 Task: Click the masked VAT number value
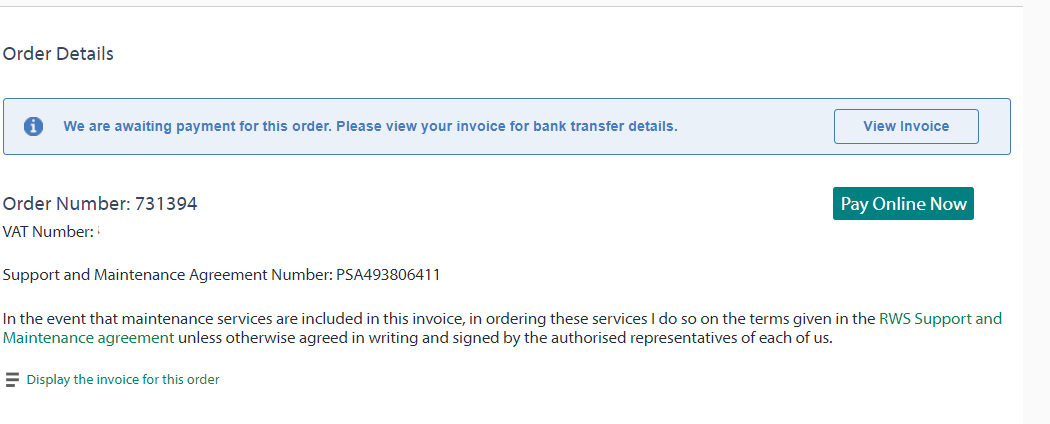click(x=98, y=231)
